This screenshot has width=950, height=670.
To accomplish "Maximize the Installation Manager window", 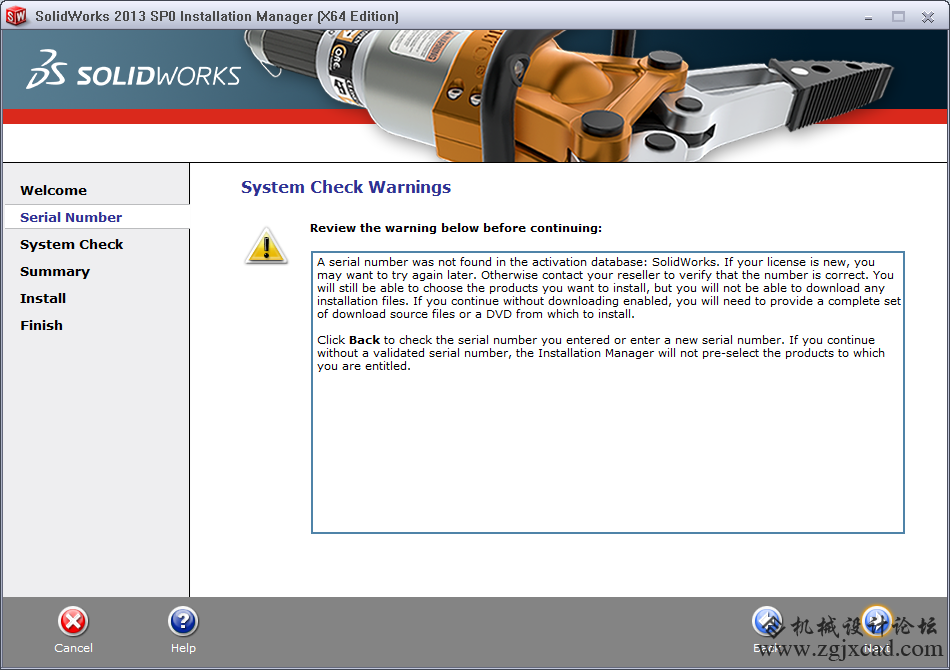I will (898, 17).
